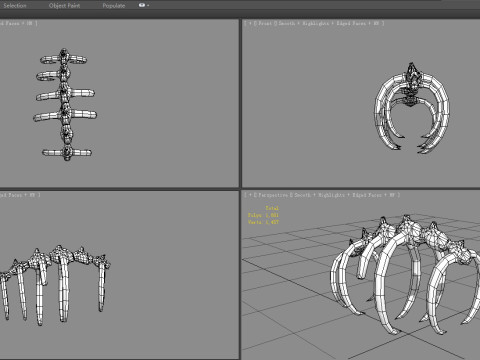Viewport: 480px width, 360px height.
Task: Select the rib model in the Front viewport
Action: click(412, 108)
